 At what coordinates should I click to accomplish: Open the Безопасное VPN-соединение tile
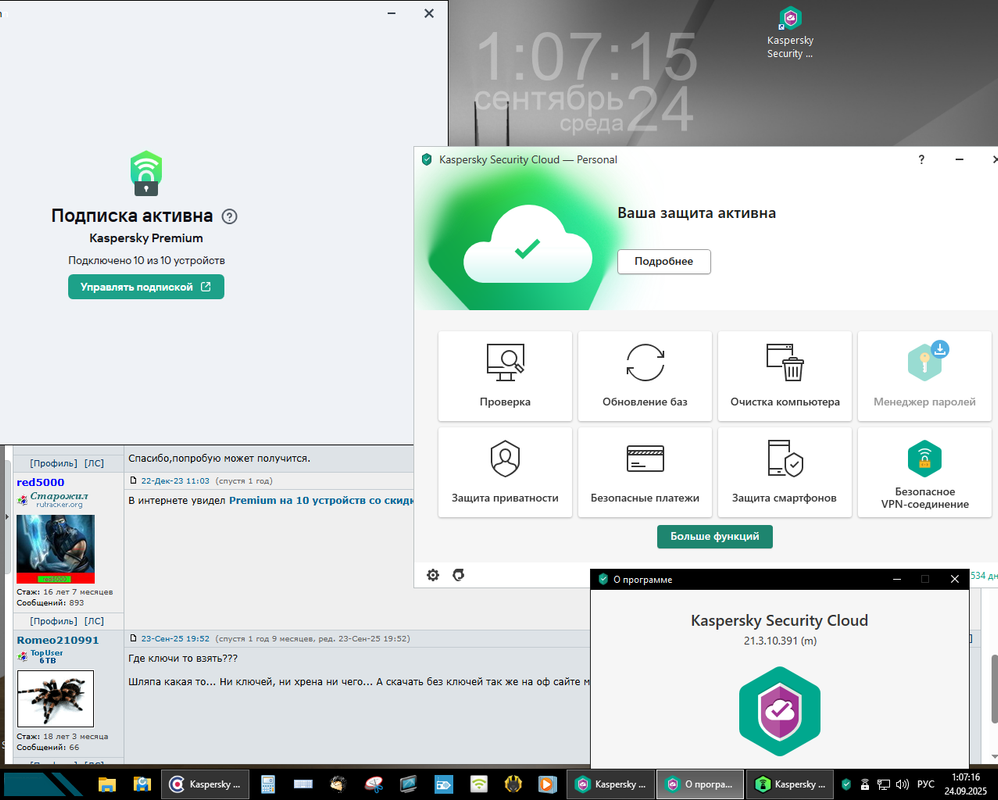click(x=924, y=472)
